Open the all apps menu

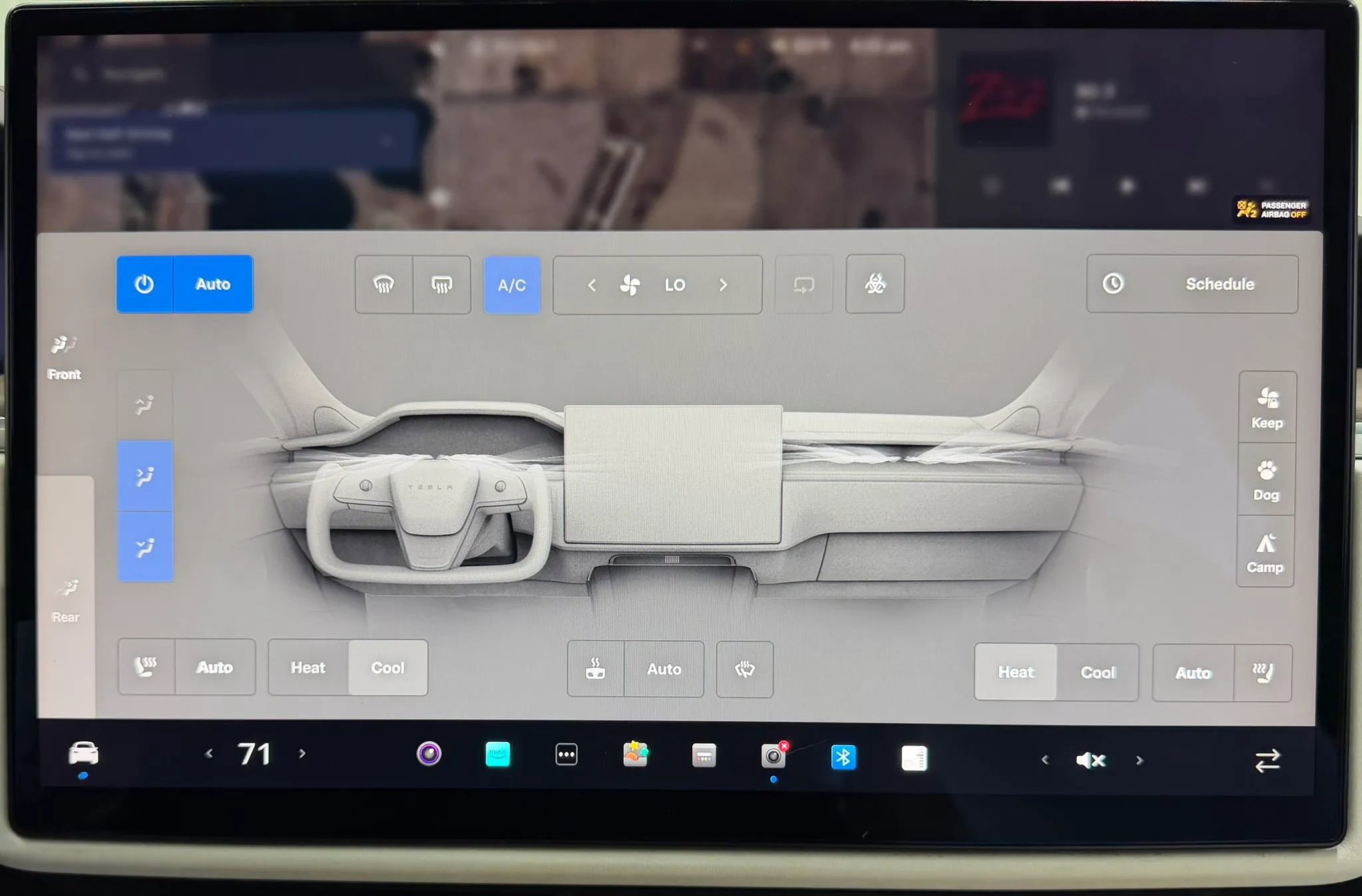click(x=567, y=754)
